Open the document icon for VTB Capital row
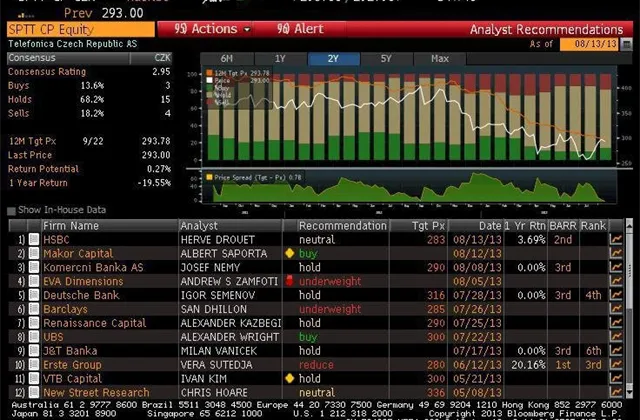The height and width of the screenshot is (420, 640). [x=34, y=378]
